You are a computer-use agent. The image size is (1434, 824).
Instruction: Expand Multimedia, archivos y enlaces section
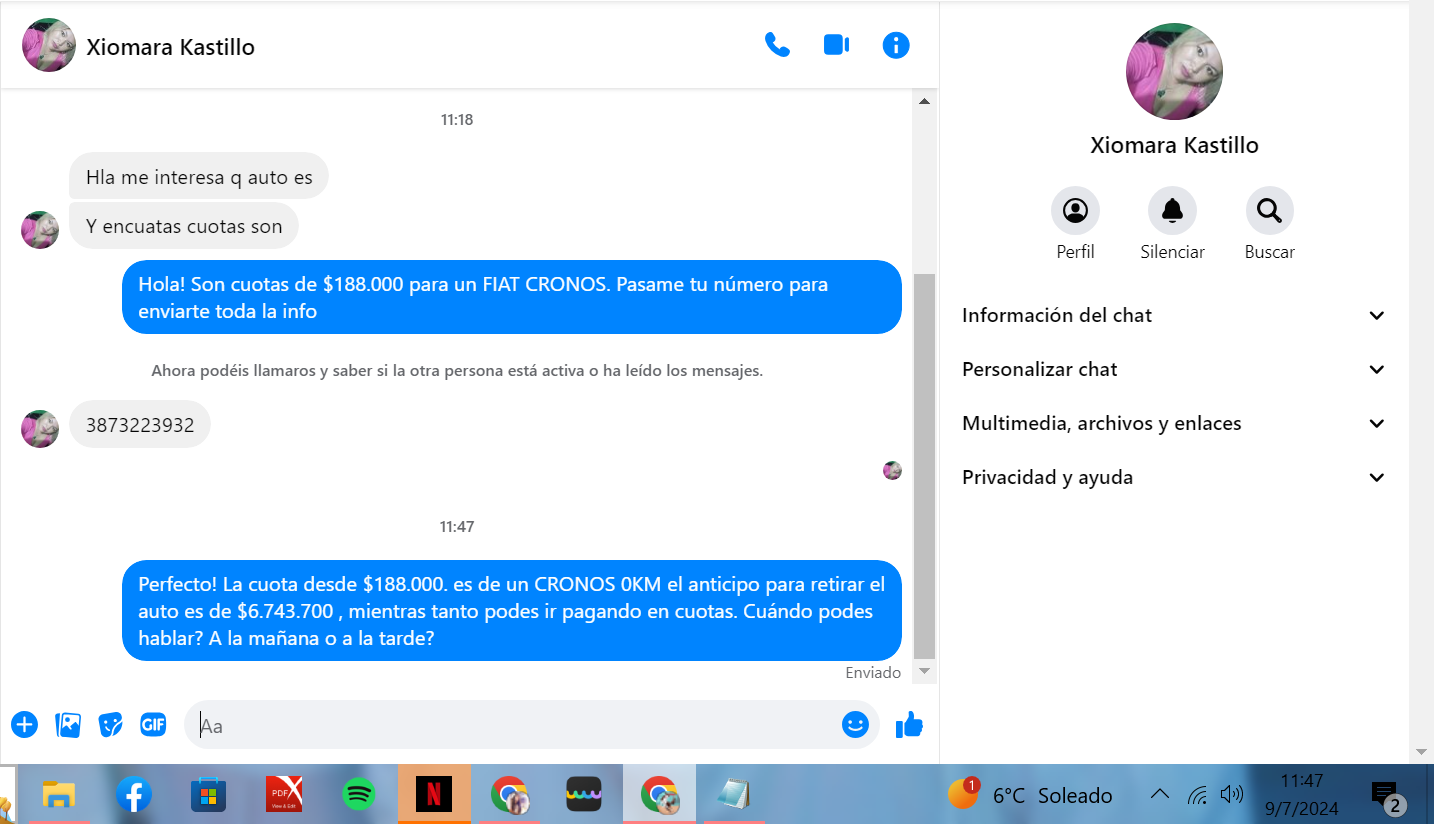(1175, 423)
